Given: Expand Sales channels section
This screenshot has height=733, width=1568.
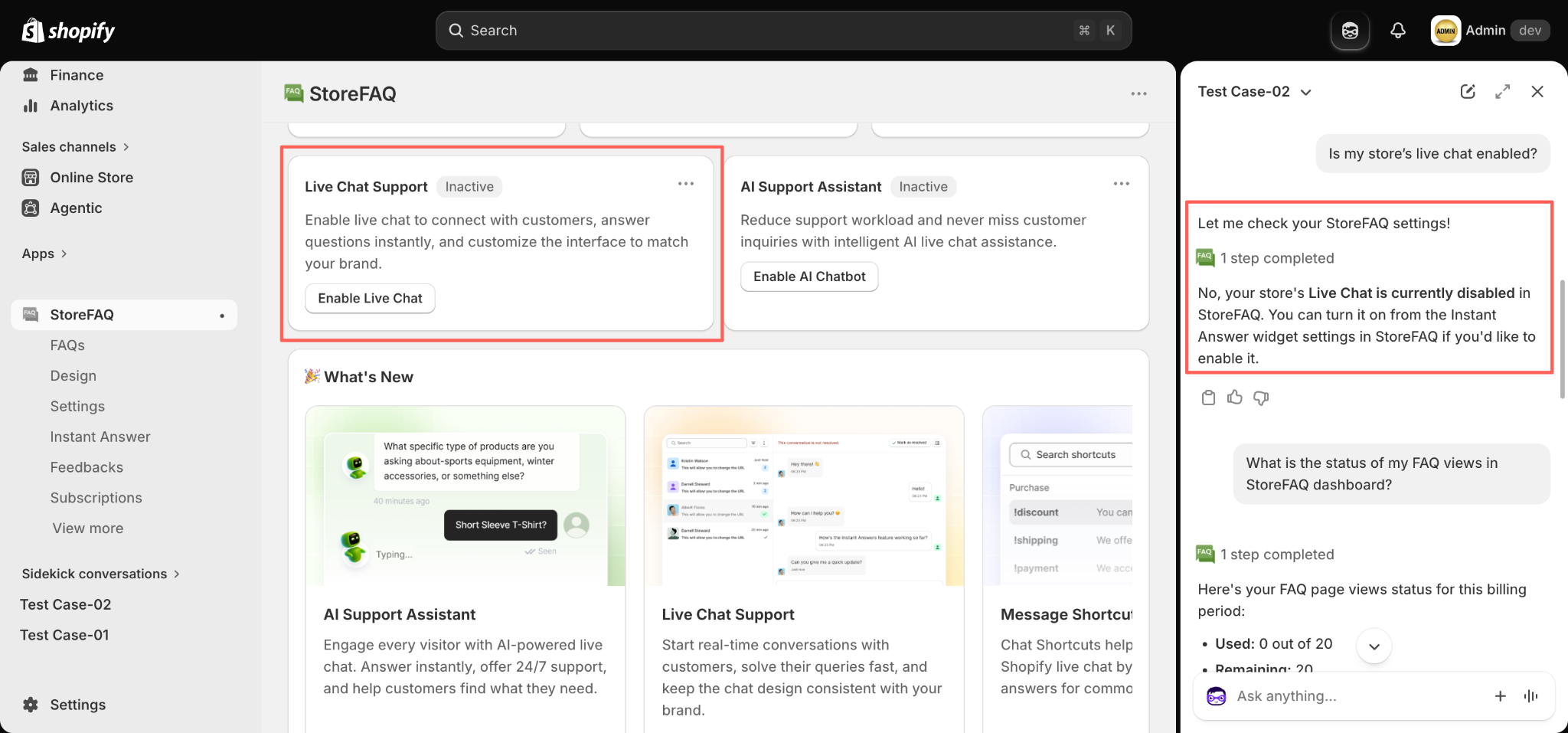Looking at the screenshot, I should point(75,147).
